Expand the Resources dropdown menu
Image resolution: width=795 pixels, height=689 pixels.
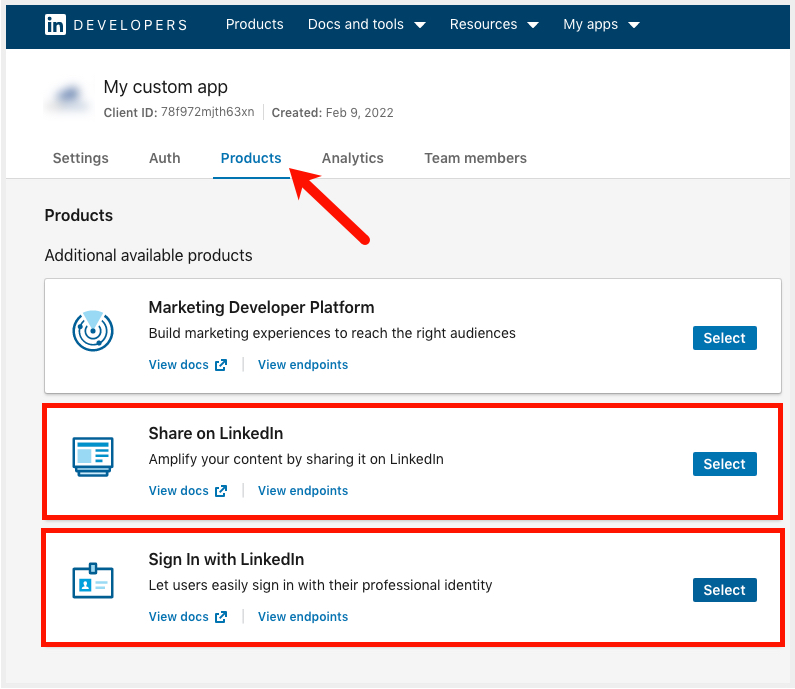coord(494,24)
